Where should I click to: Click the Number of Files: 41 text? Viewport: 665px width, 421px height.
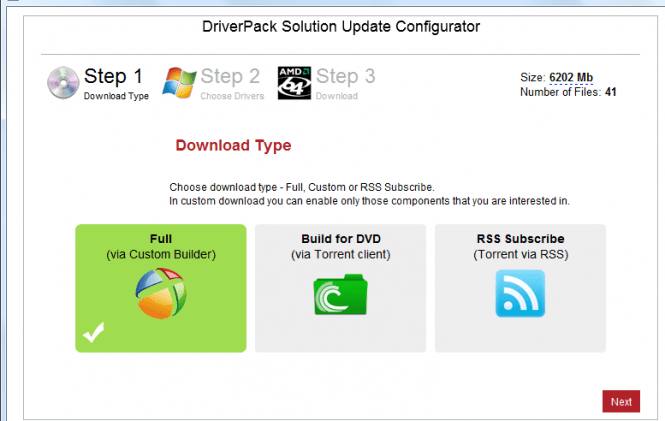568,92
